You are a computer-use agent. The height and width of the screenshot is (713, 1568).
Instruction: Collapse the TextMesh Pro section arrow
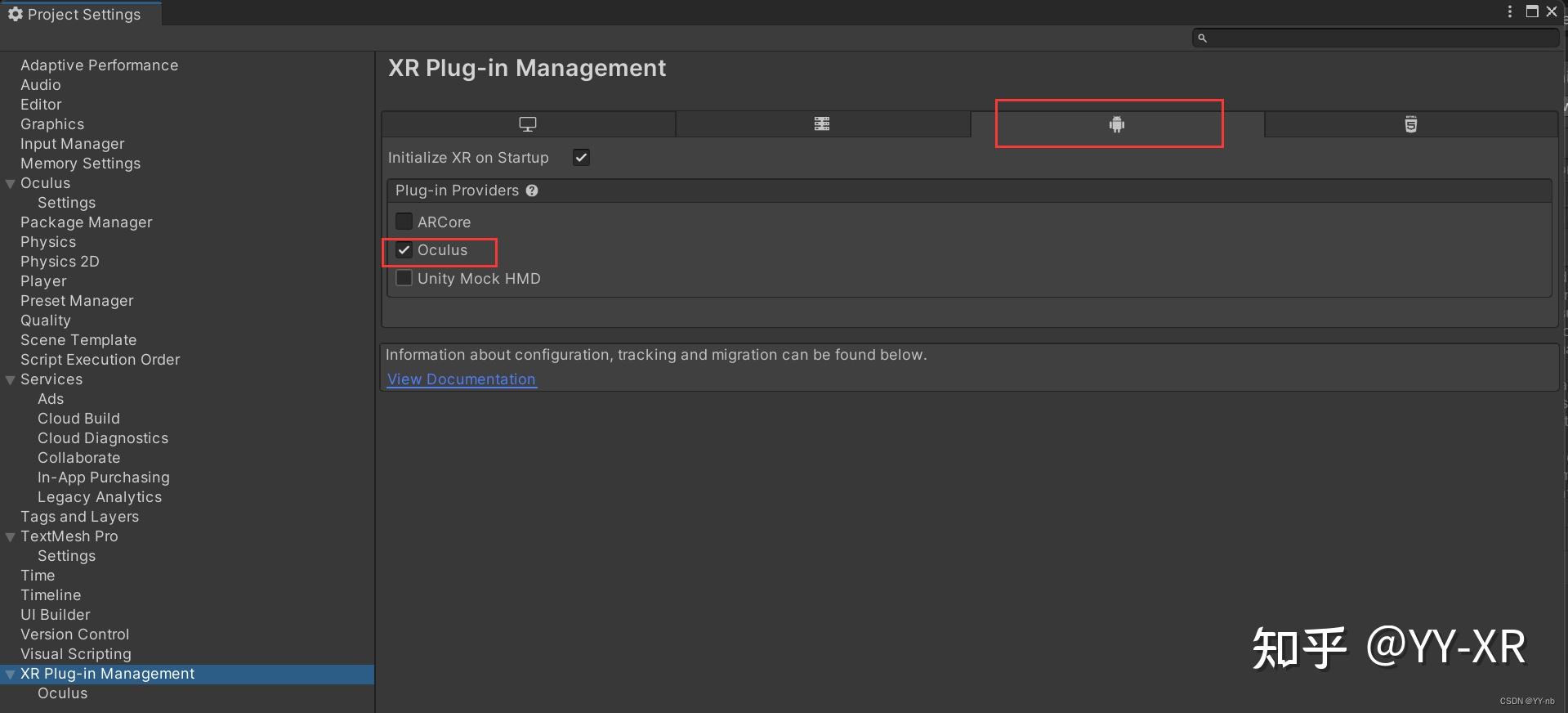click(11, 537)
